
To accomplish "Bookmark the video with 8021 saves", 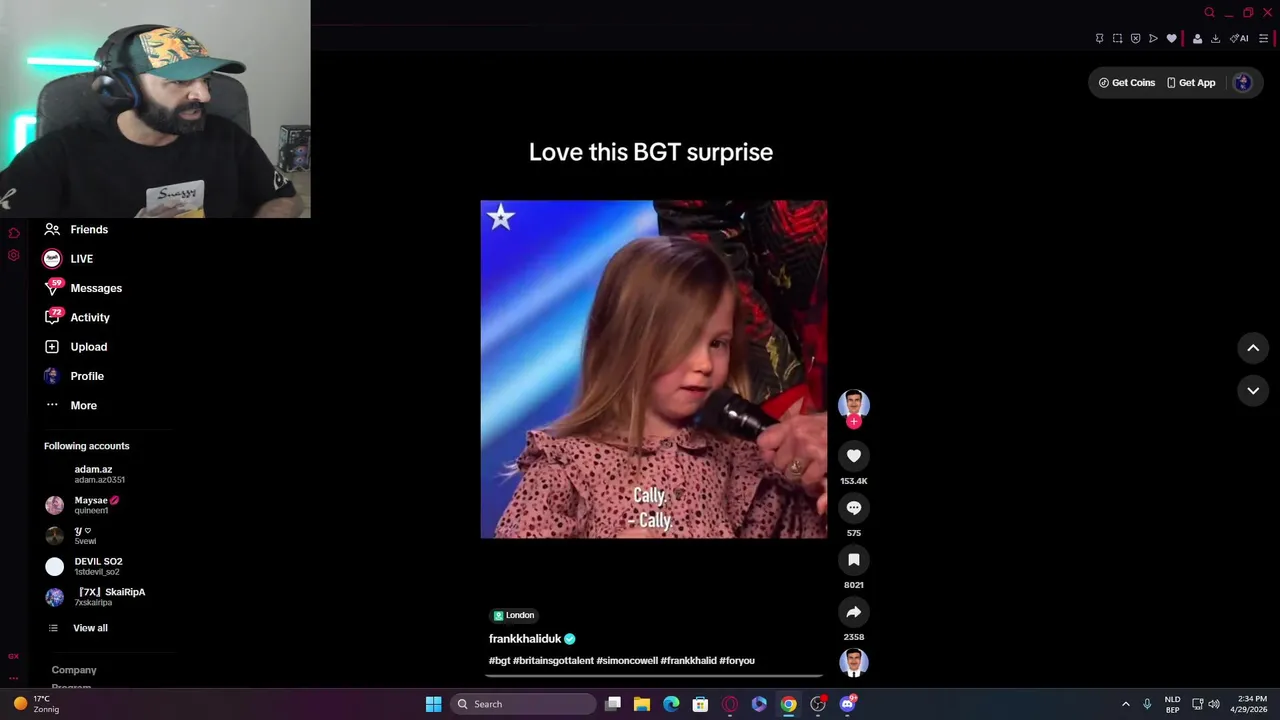I will (x=854, y=560).
